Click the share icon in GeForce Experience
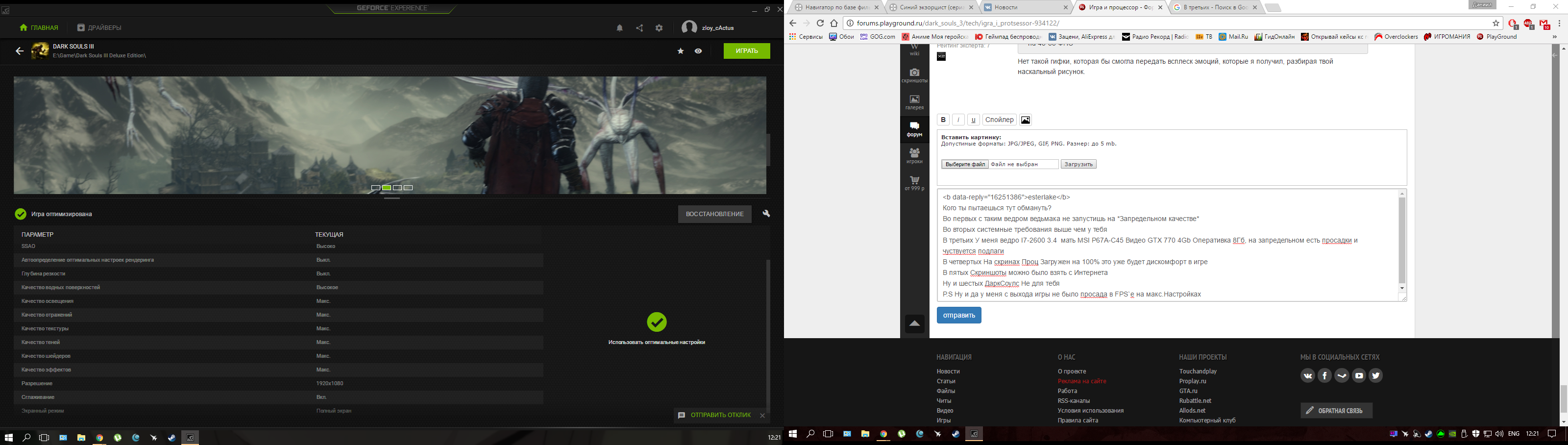The image size is (1568, 445). pyautogui.click(x=639, y=28)
